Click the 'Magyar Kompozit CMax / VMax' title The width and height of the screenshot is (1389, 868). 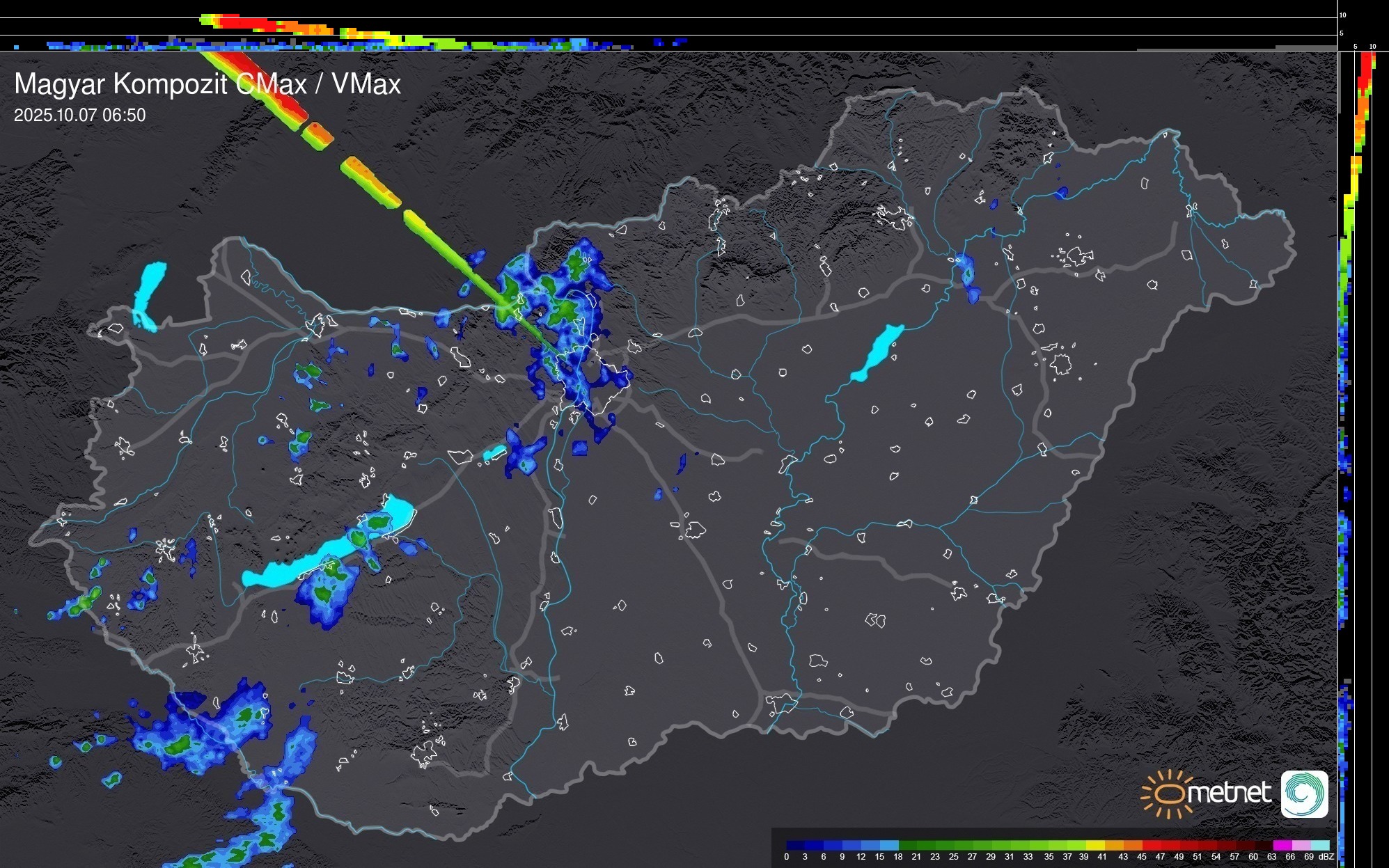207,84
